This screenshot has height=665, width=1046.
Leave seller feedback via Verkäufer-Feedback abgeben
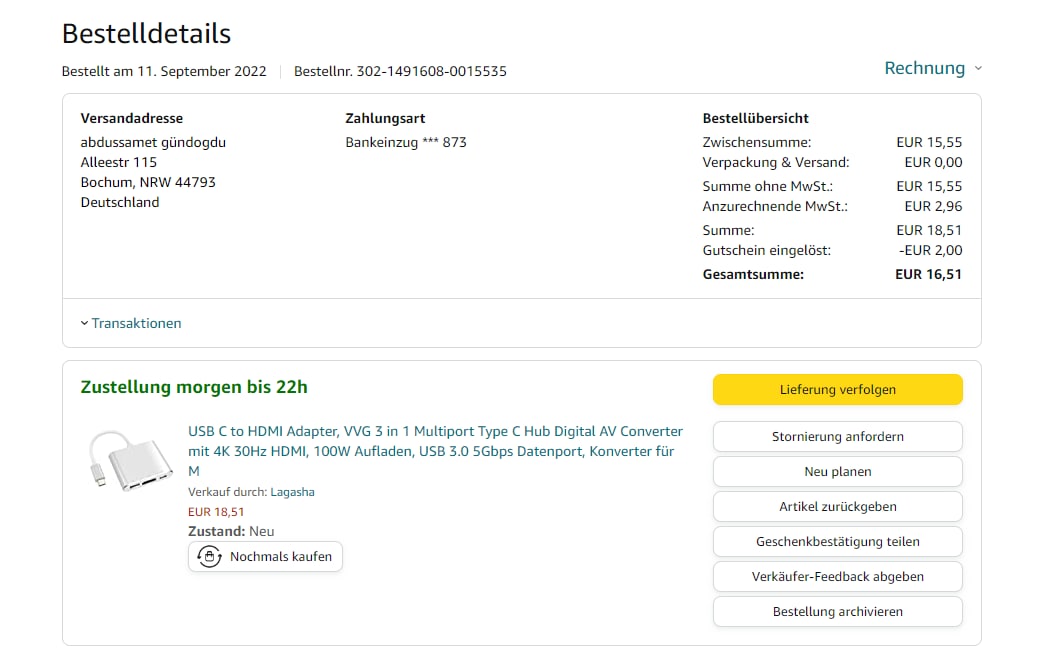pos(837,577)
